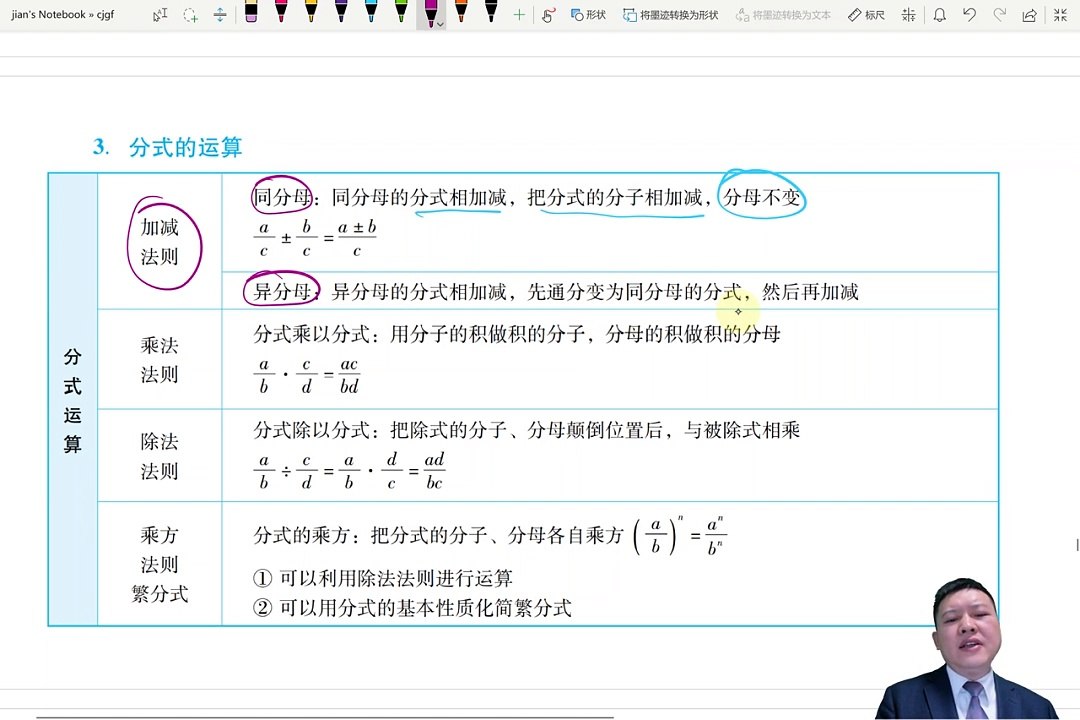Share the notebook page
Image resolution: width=1080 pixels, height=720 pixels.
tap(1029, 14)
